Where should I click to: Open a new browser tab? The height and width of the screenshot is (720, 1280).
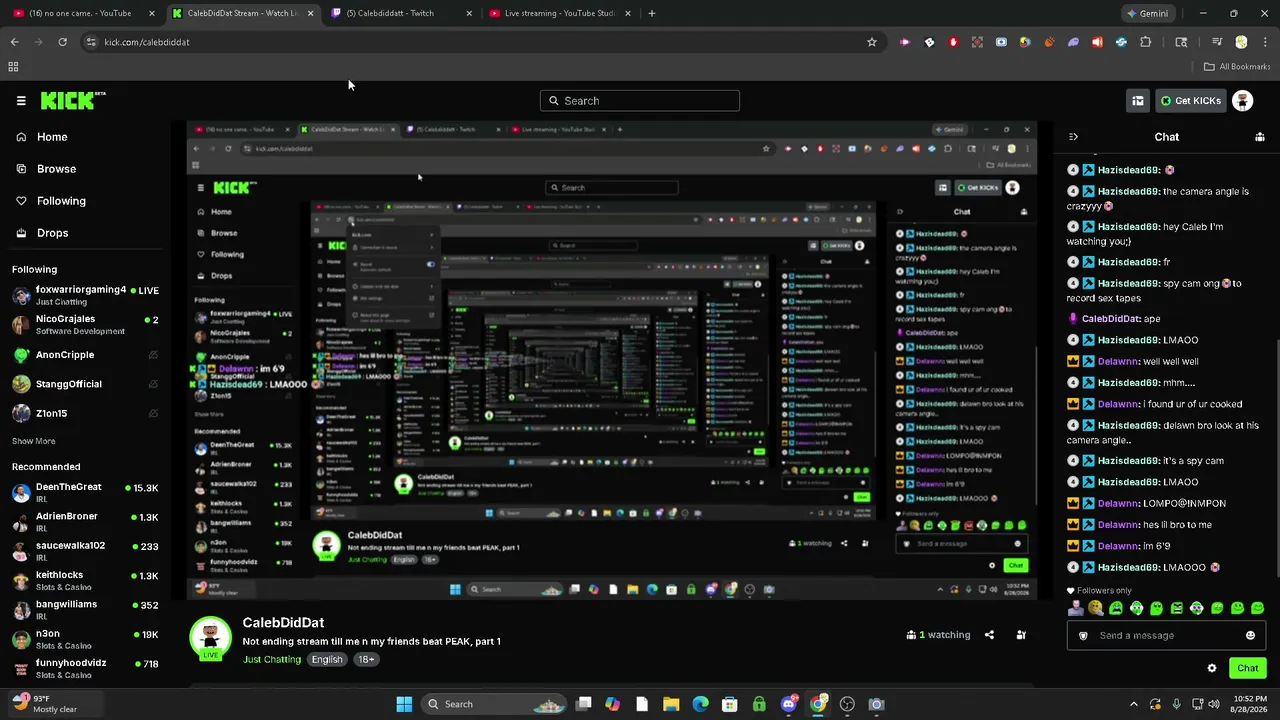point(652,14)
